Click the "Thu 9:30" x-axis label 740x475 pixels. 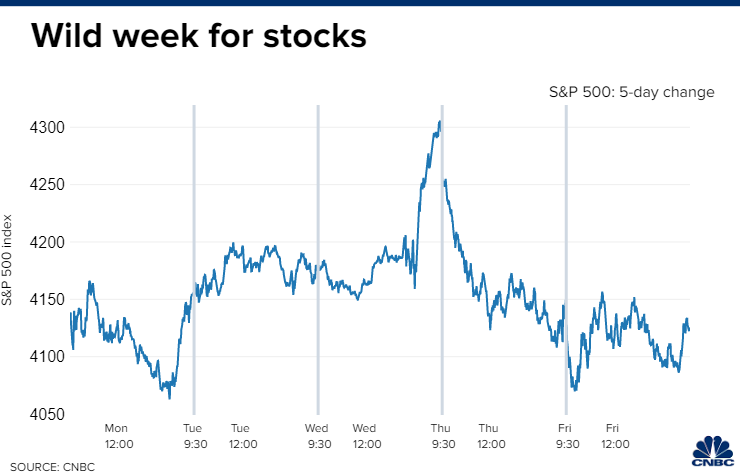click(441, 435)
